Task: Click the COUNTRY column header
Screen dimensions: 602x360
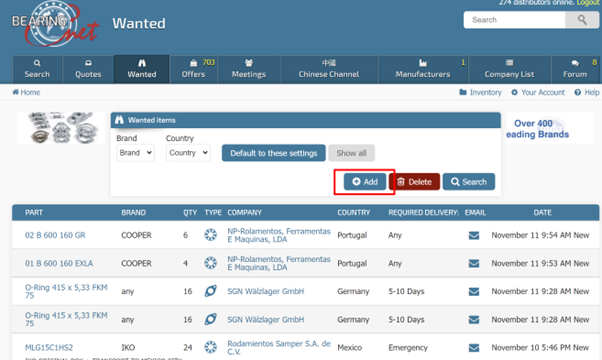Action: click(x=354, y=213)
